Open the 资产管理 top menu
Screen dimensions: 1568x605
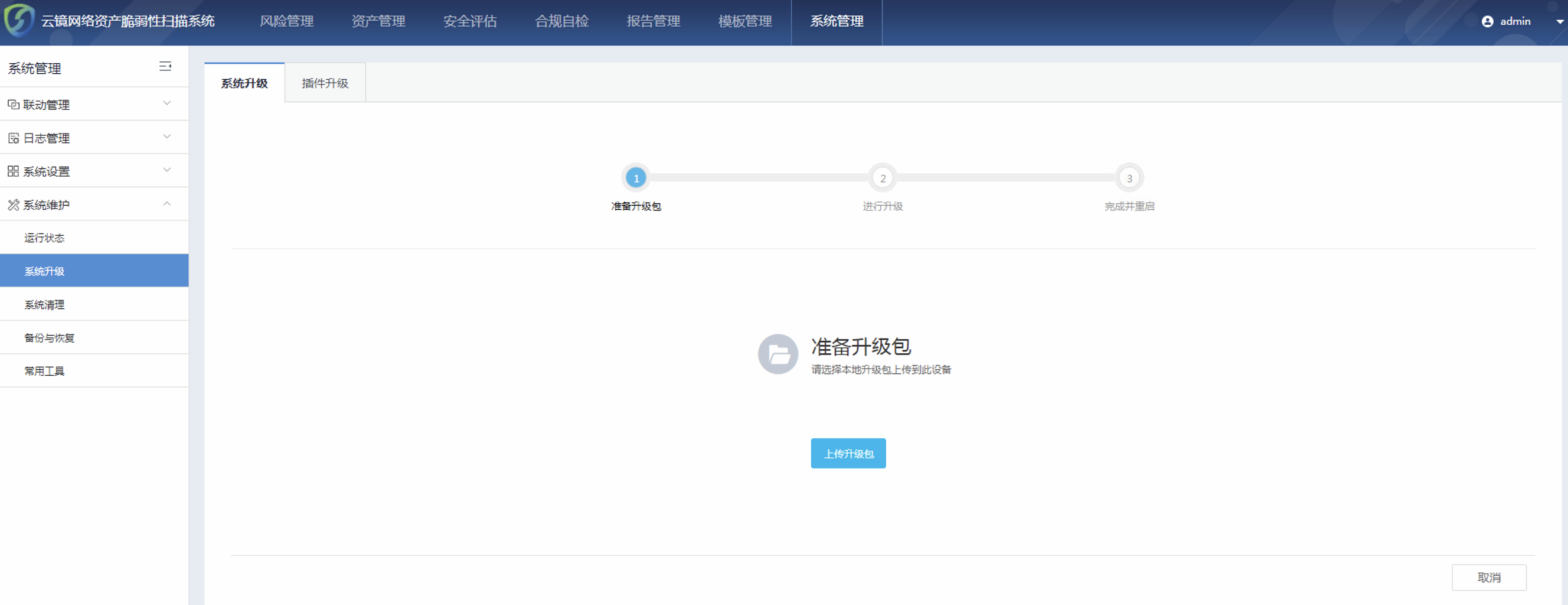click(378, 21)
